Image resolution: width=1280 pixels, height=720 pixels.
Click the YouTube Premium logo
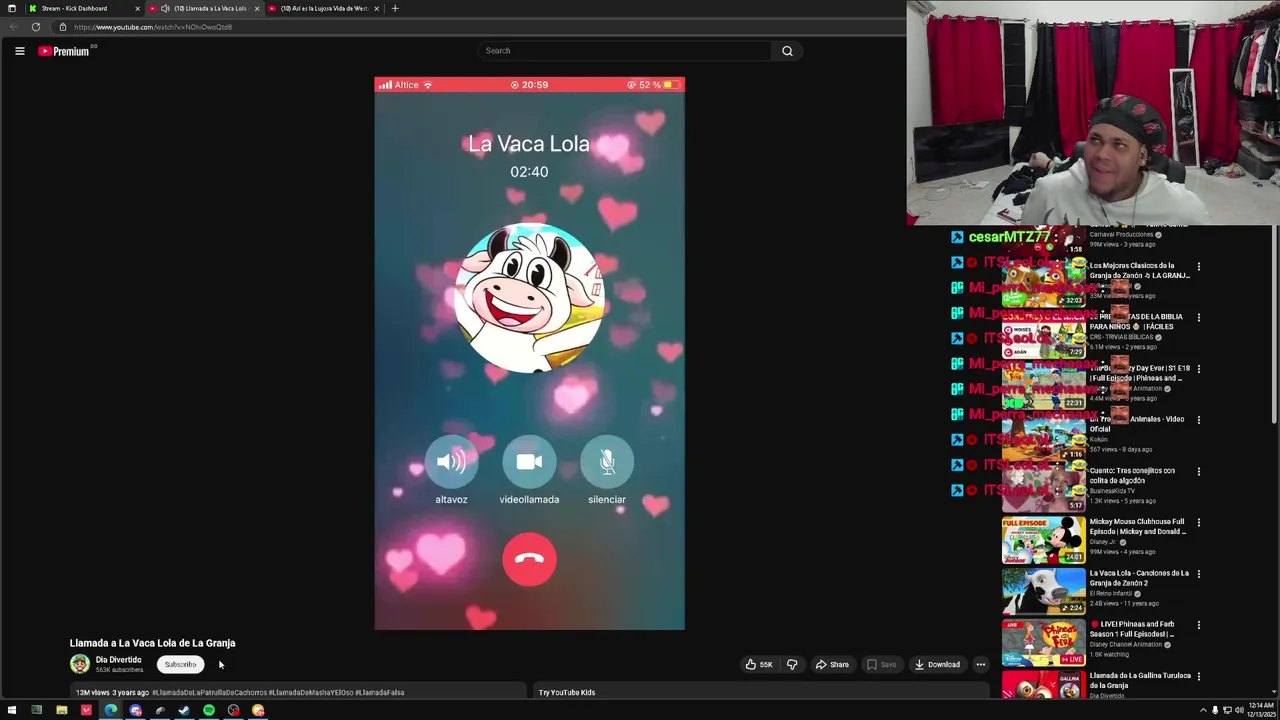click(x=64, y=51)
